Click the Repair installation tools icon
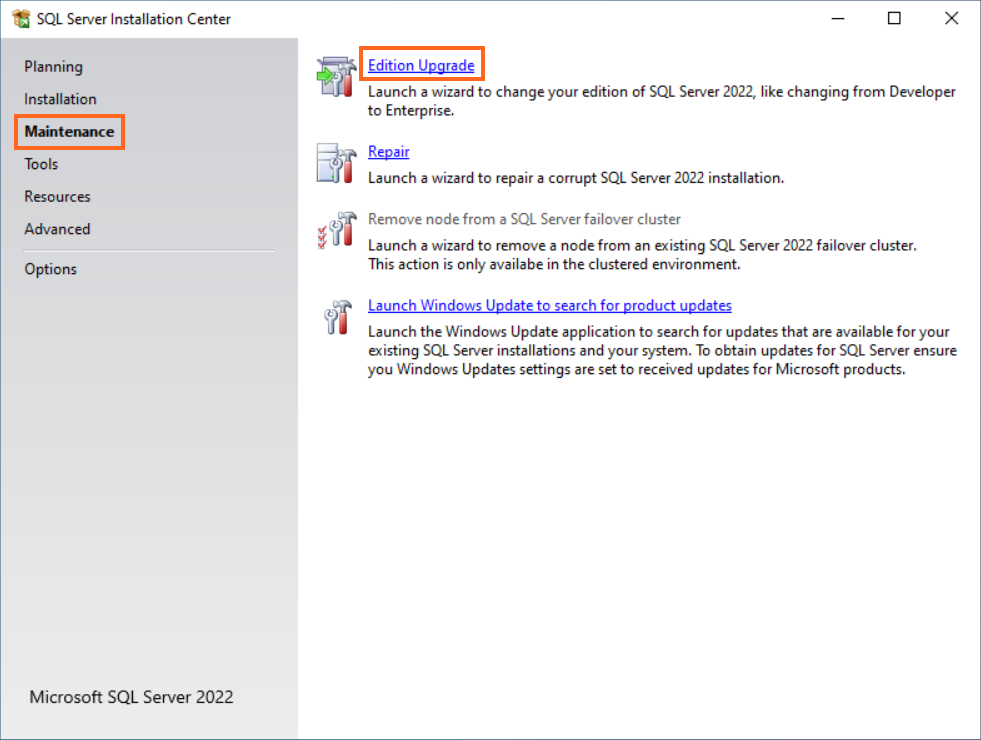The width and height of the screenshot is (981, 740). coord(337,163)
